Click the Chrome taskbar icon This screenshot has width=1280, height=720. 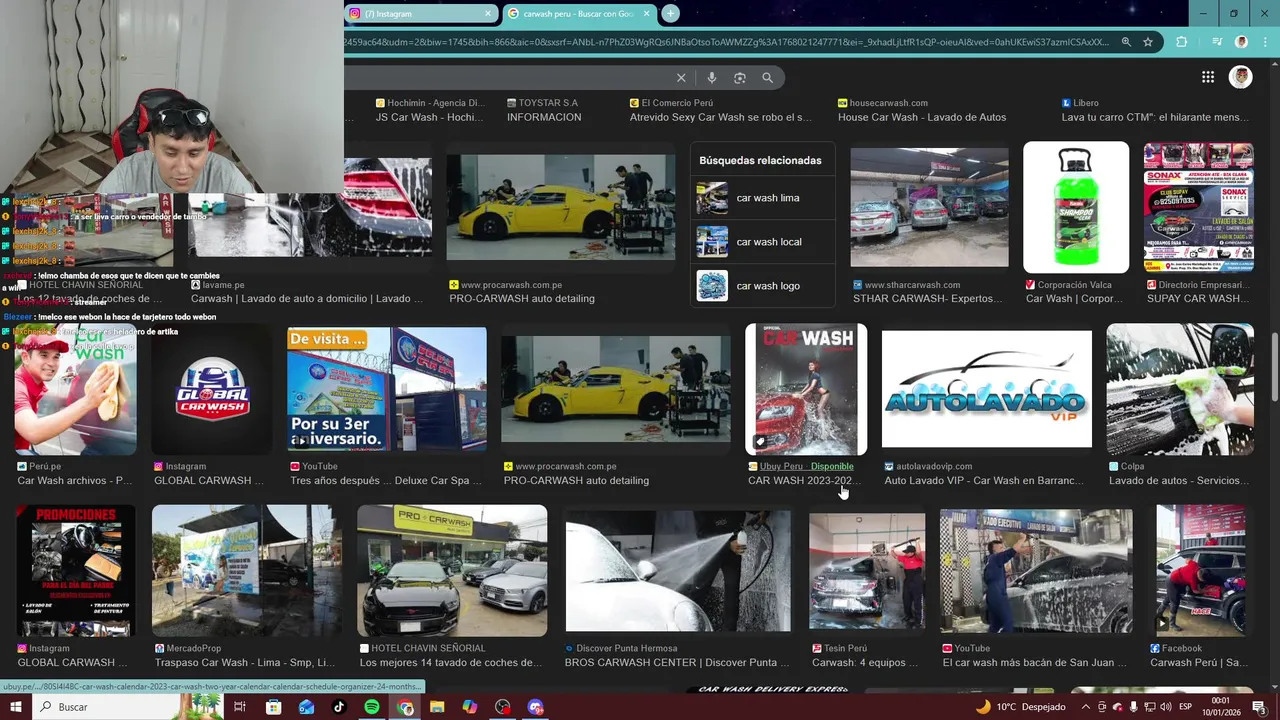(404, 707)
